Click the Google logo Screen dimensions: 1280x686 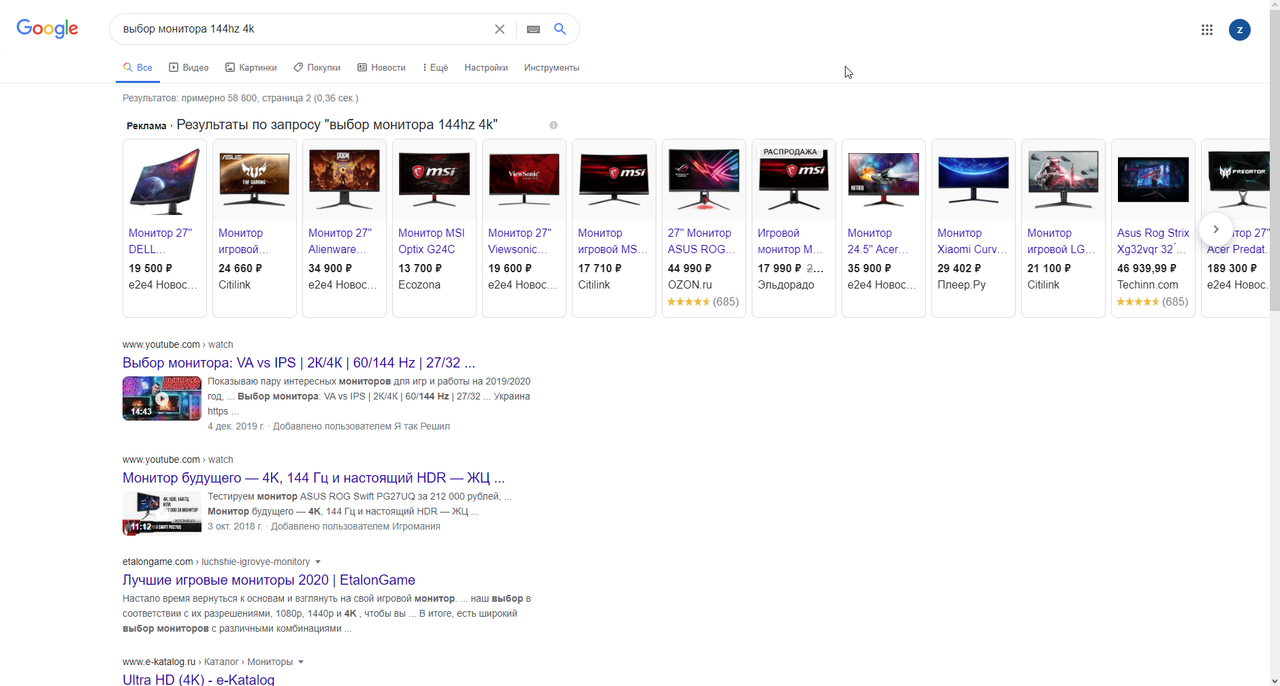coord(47,29)
